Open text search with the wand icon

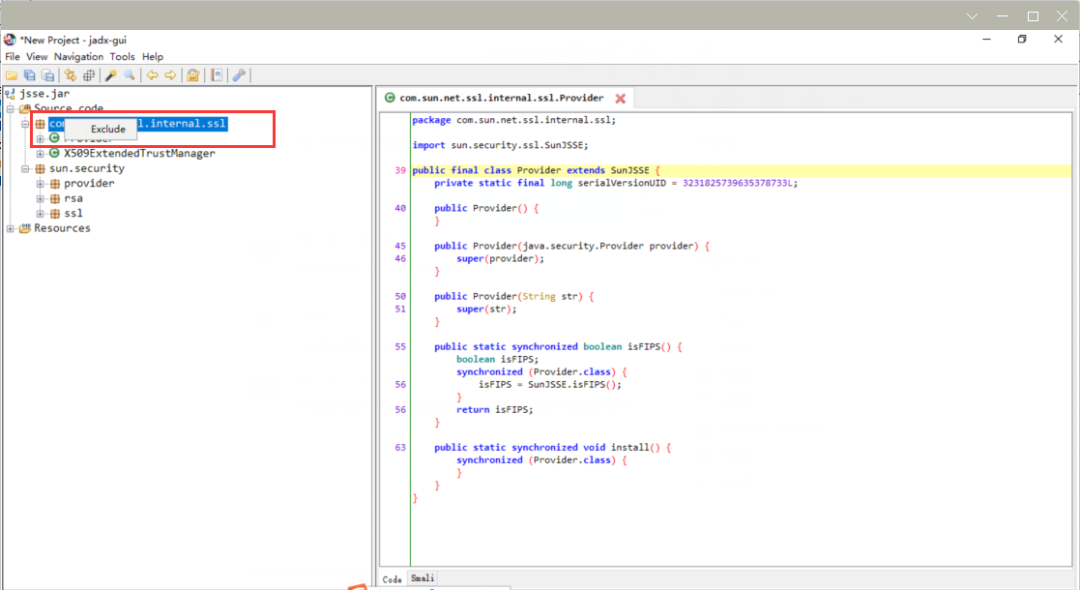[111, 75]
